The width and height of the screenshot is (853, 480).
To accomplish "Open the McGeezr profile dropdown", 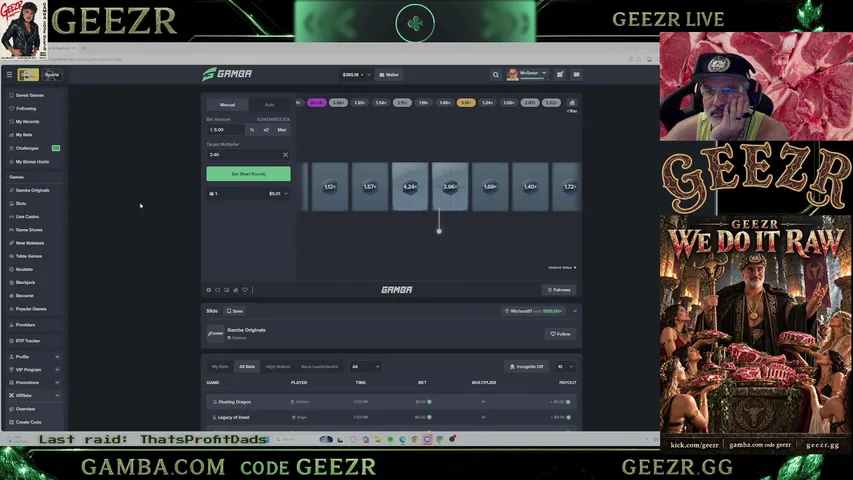I will click(527, 74).
